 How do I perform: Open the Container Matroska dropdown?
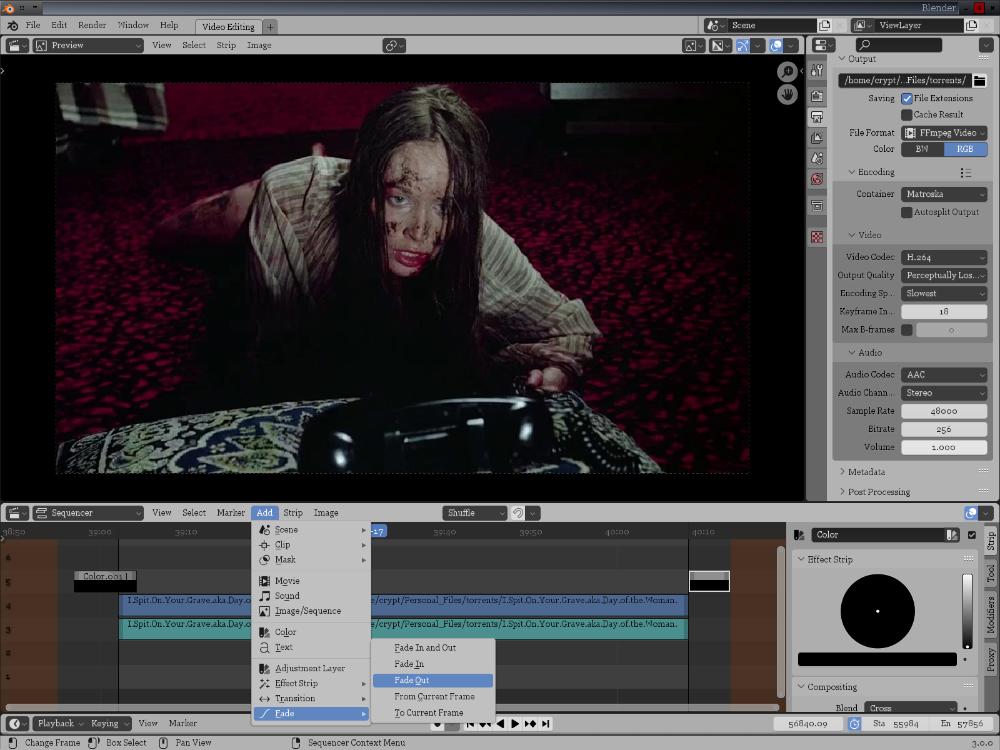(945, 194)
